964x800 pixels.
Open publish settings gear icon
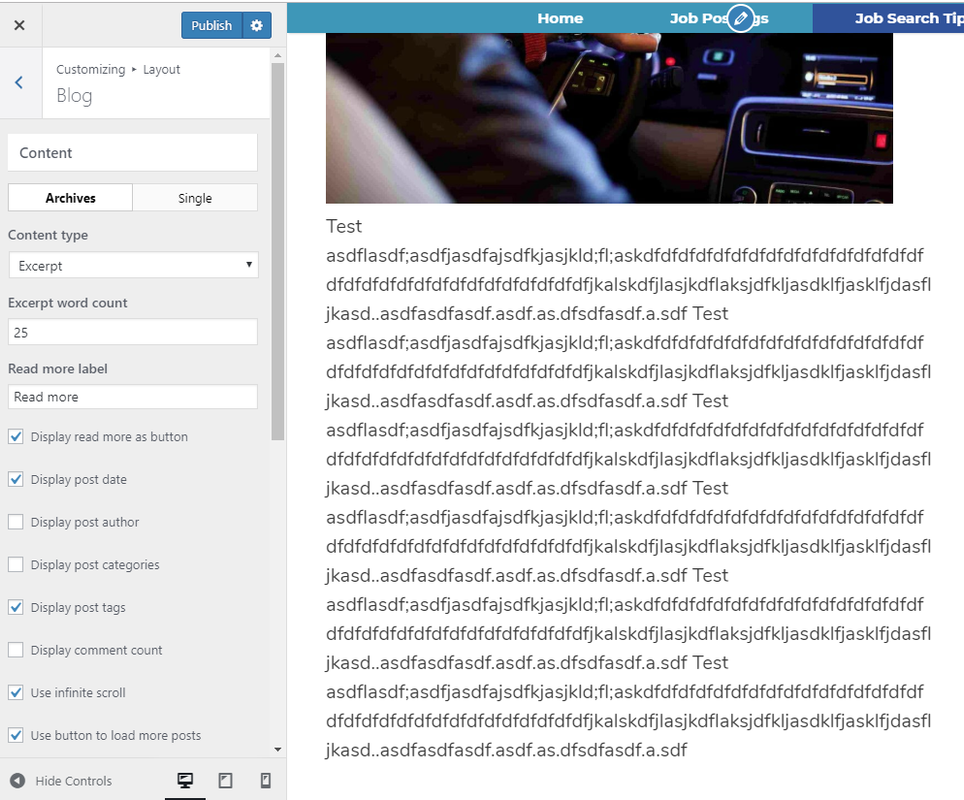(x=257, y=25)
